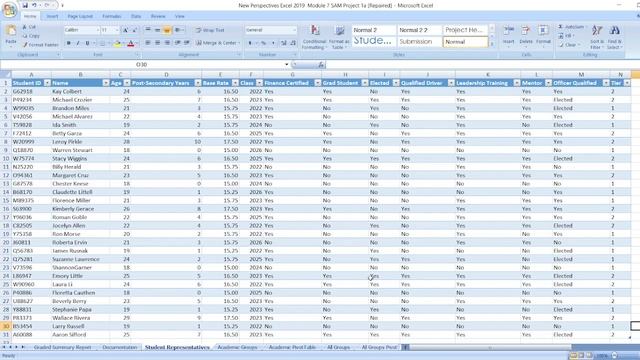The image size is (640, 360).
Task: Click the Align Text Right icon
Action: coord(167,42)
